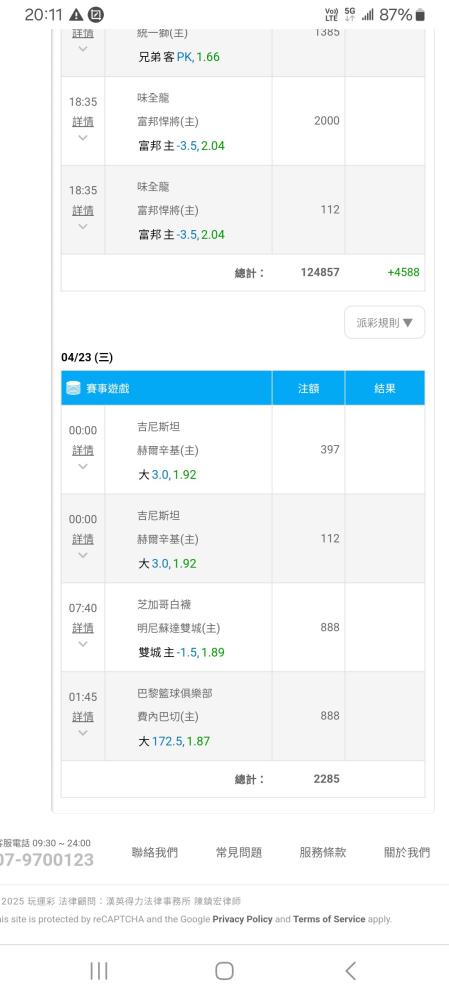Open 常見問題 footer link
The height and width of the screenshot is (1000, 449).
(x=239, y=852)
